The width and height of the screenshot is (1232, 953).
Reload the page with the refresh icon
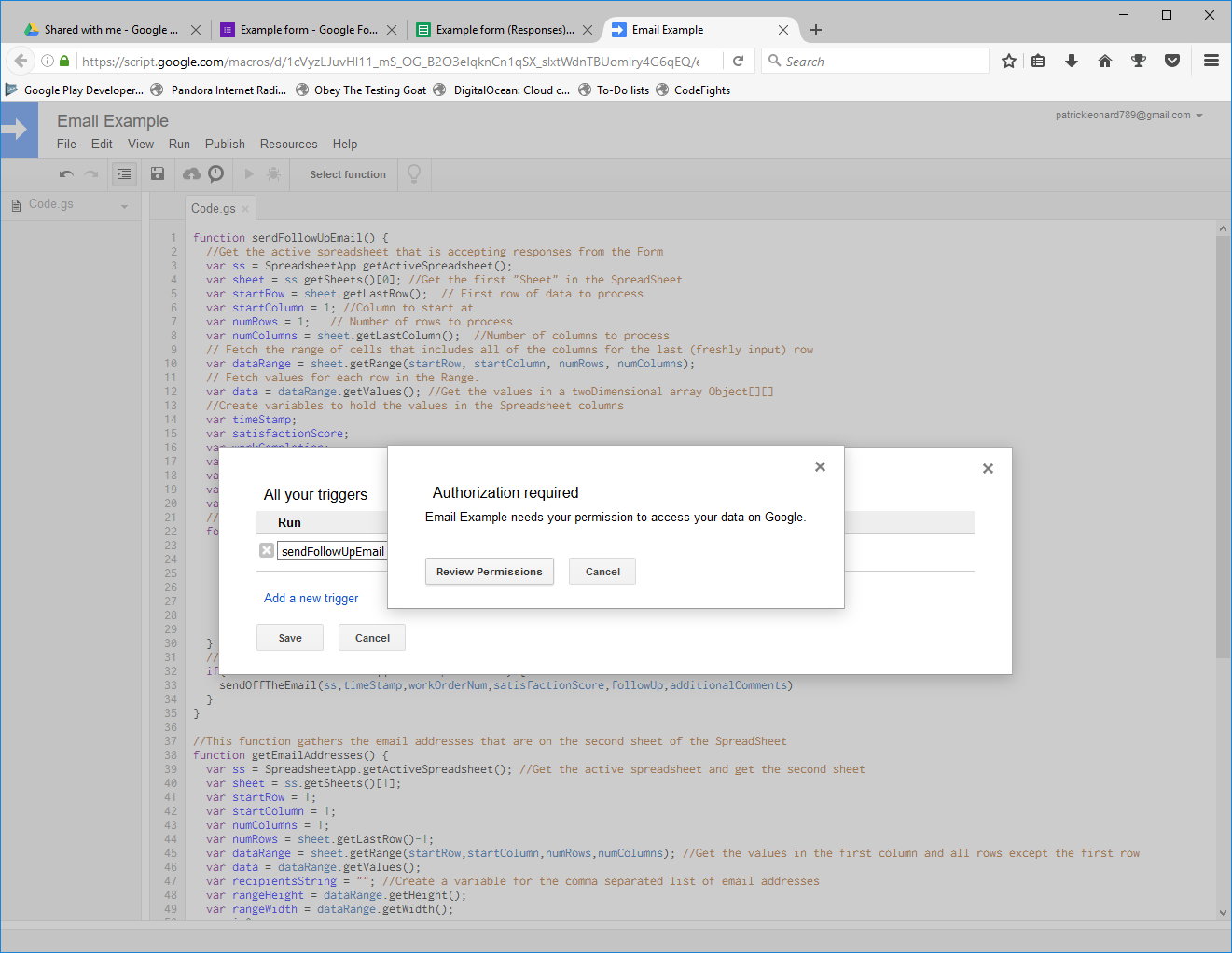[x=738, y=61]
